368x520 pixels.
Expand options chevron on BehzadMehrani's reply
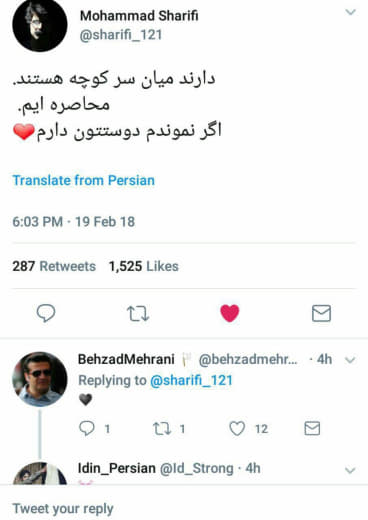tap(350, 360)
